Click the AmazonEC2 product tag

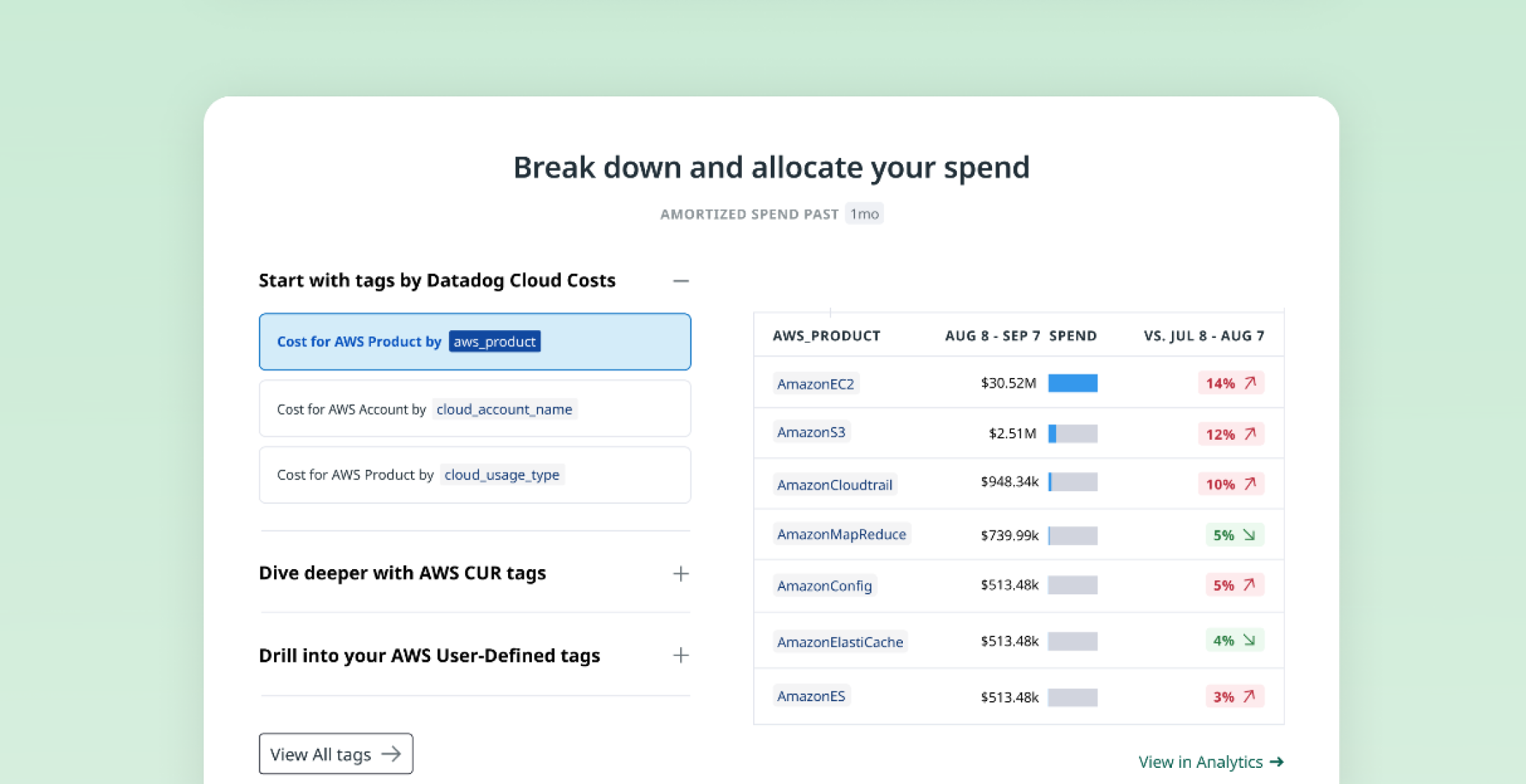[816, 384]
